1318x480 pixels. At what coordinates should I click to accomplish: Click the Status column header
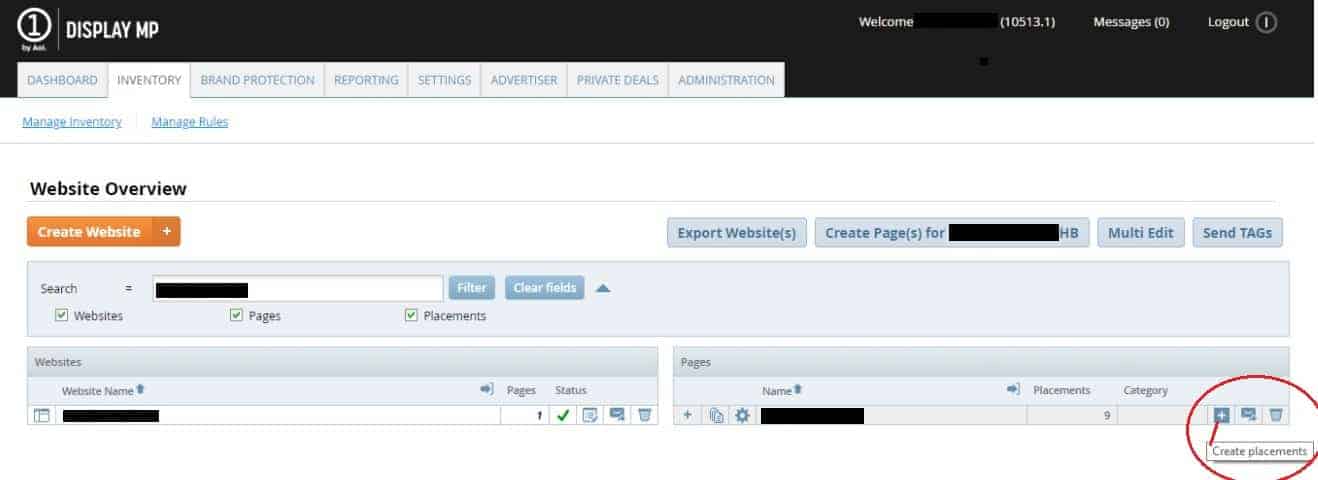pos(571,390)
